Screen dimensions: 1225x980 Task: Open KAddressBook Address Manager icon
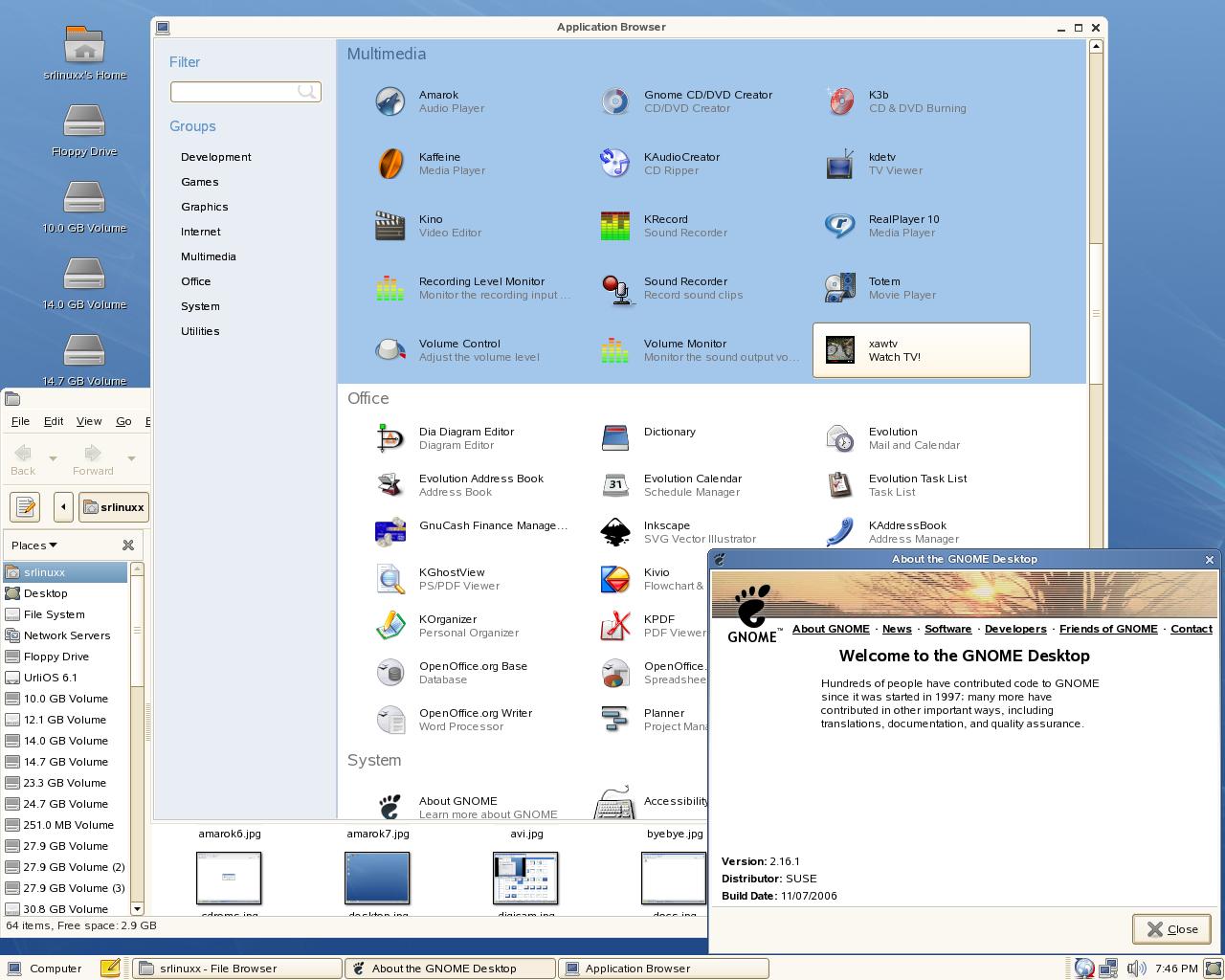[x=839, y=532]
